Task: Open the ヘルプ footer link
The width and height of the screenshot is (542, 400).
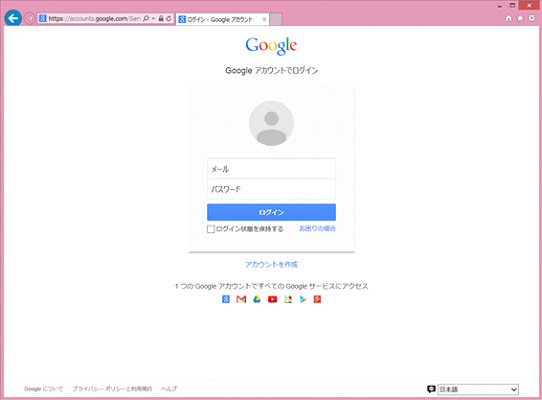Action: click(x=169, y=389)
